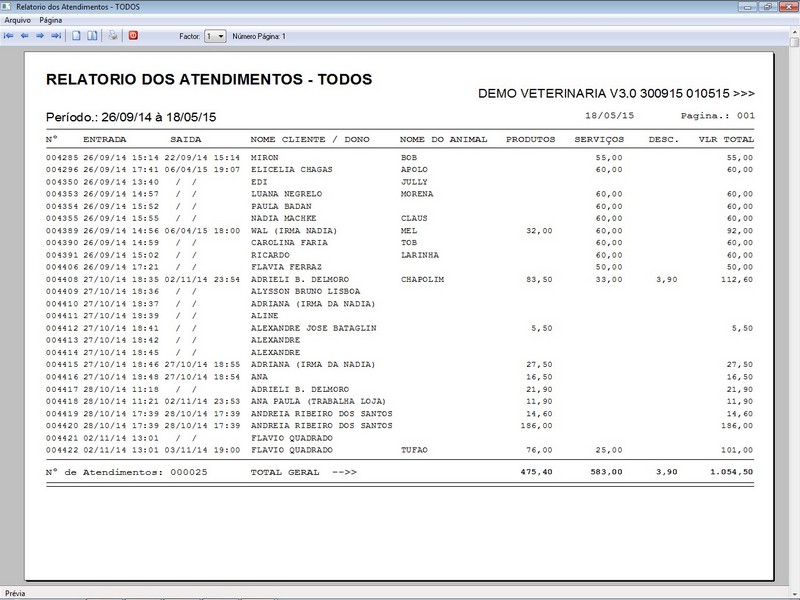Image resolution: width=800 pixels, height=600 pixels.
Task: Click client name 'FLAVIA FERRAZ'
Action: (x=286, y=267)
